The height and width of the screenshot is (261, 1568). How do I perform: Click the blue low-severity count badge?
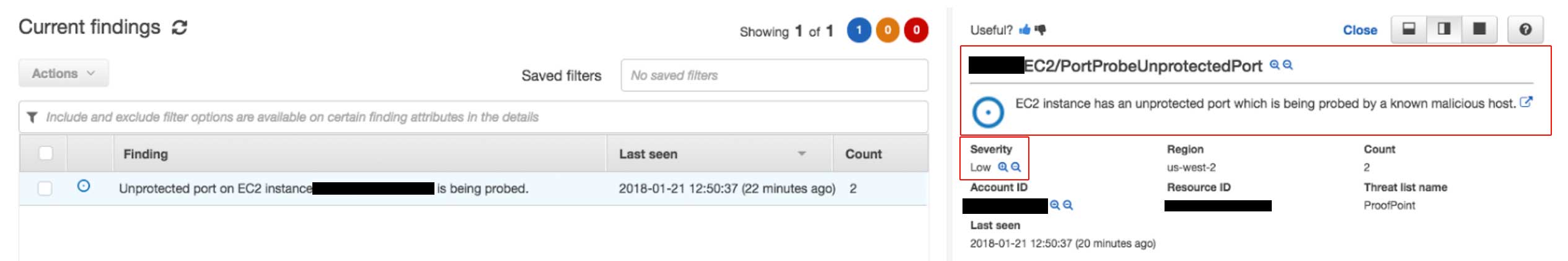click(858, 30)
